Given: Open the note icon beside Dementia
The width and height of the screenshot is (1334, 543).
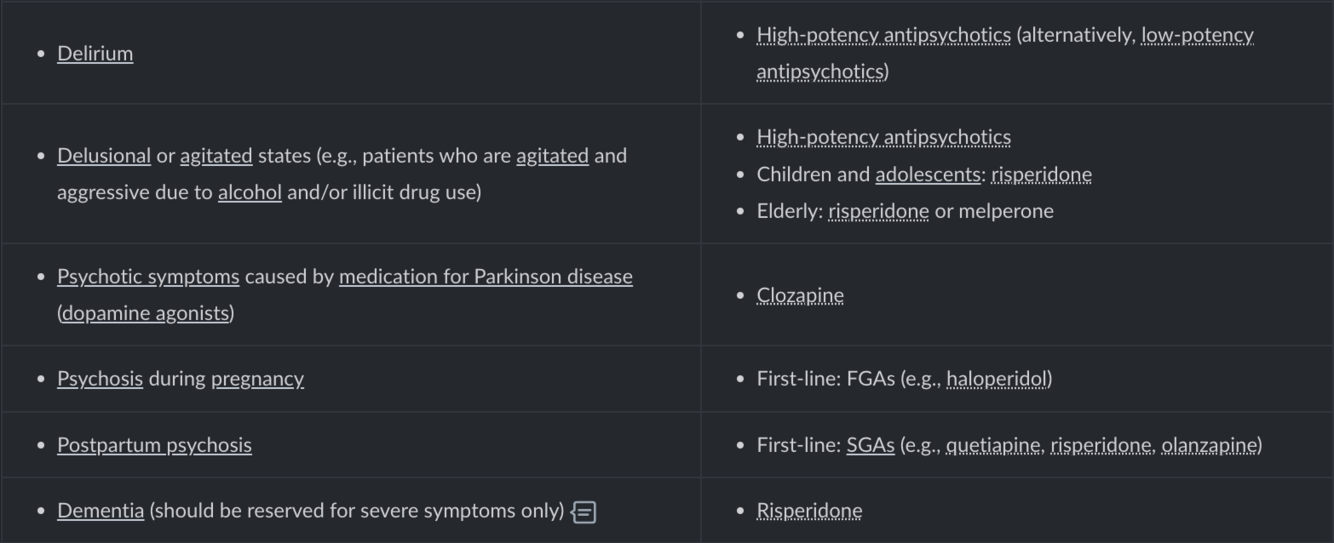Looking at the screenshot, I should coord(584,512).
